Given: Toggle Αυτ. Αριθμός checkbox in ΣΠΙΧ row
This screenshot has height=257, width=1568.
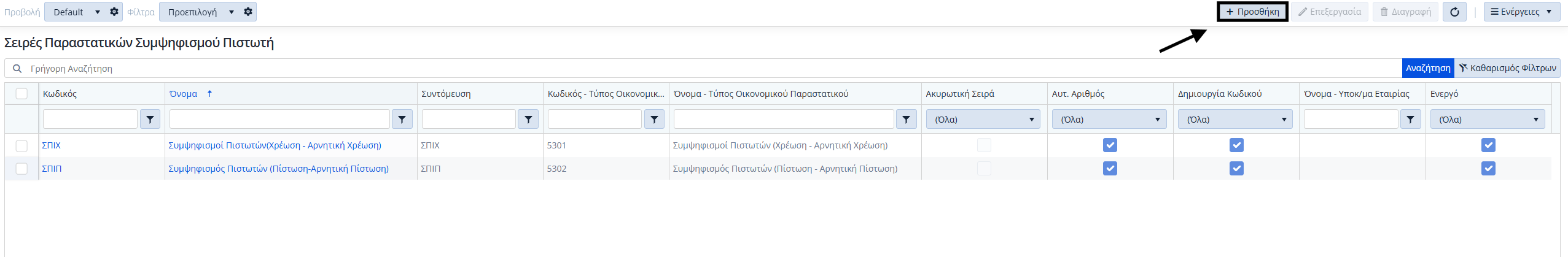Looking at the screenshot, I should pos(1110,145).
